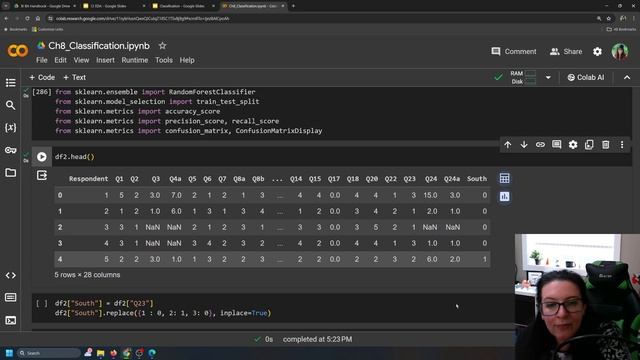Screen dimensions: 640x360
Task: Move the cell up with arrow icon
Action: coord(507,144)
